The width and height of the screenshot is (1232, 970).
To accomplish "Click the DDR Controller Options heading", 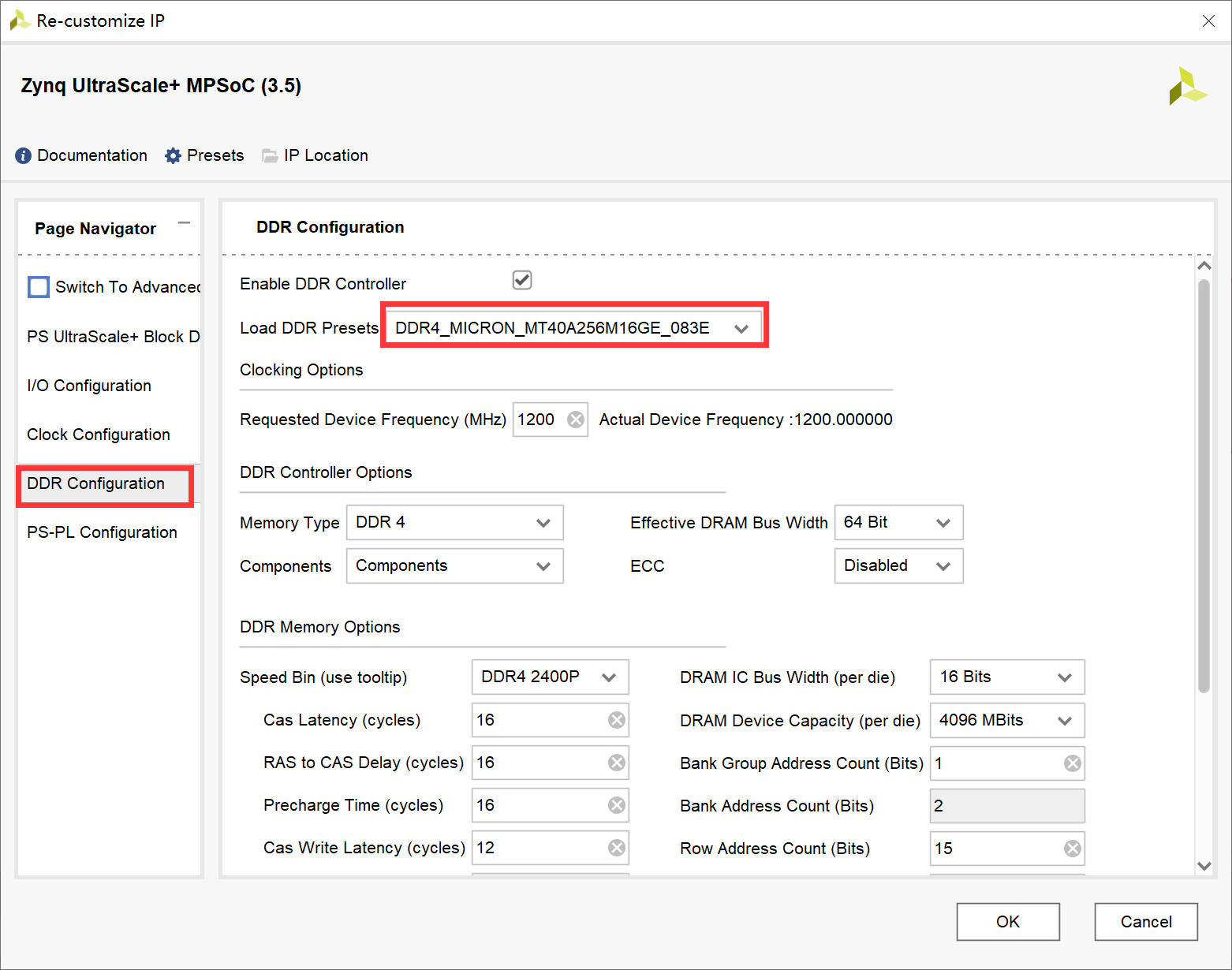I will [x=326, y=472].
